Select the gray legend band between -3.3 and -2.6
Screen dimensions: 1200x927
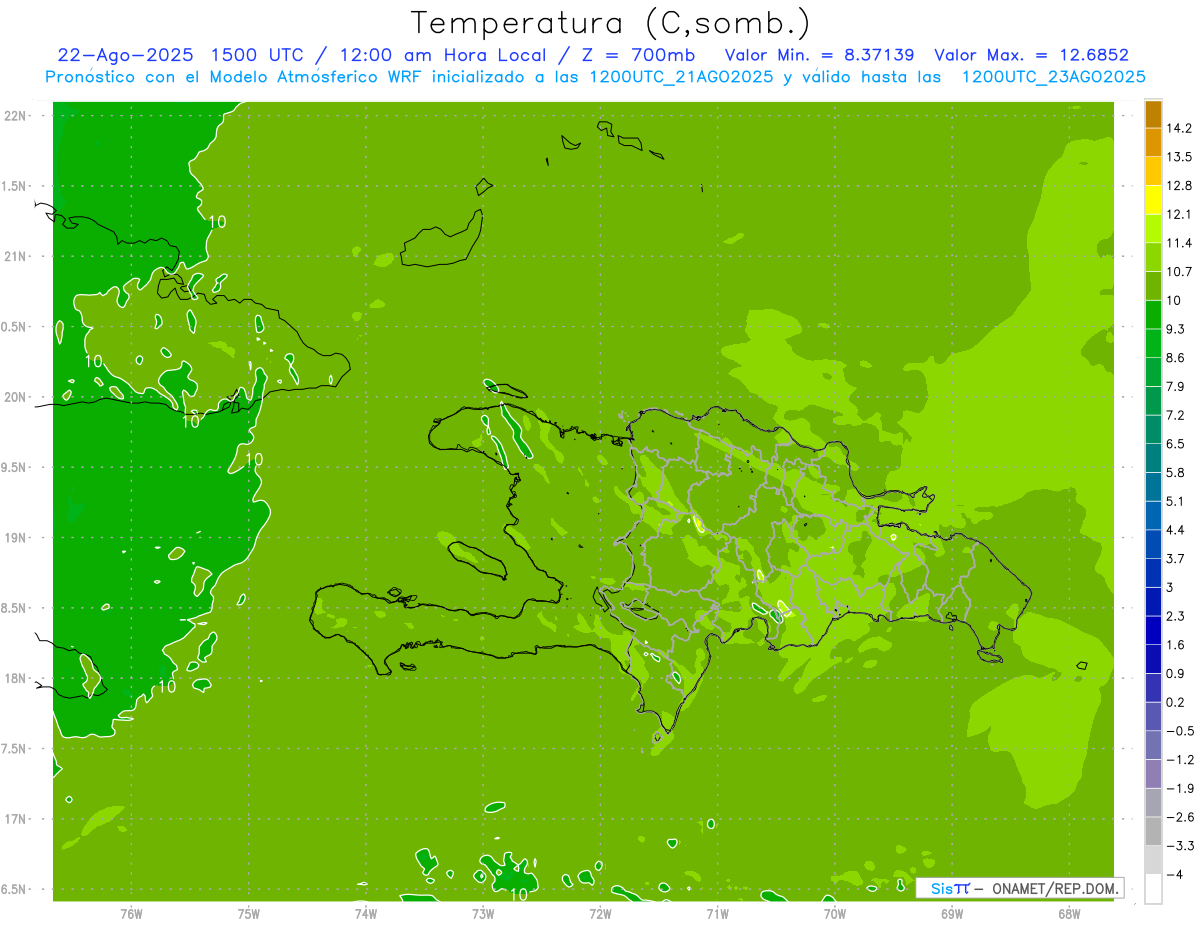pos(1153,832)
